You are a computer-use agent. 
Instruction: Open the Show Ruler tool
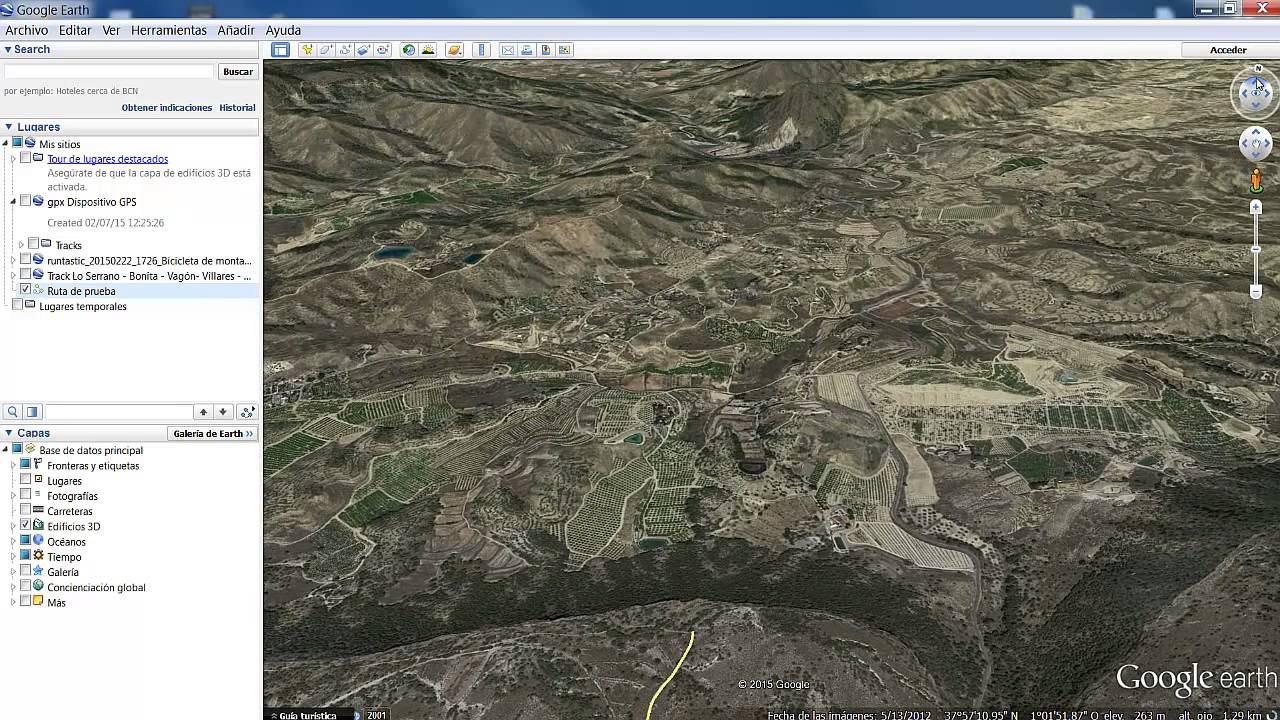point(482,50)
